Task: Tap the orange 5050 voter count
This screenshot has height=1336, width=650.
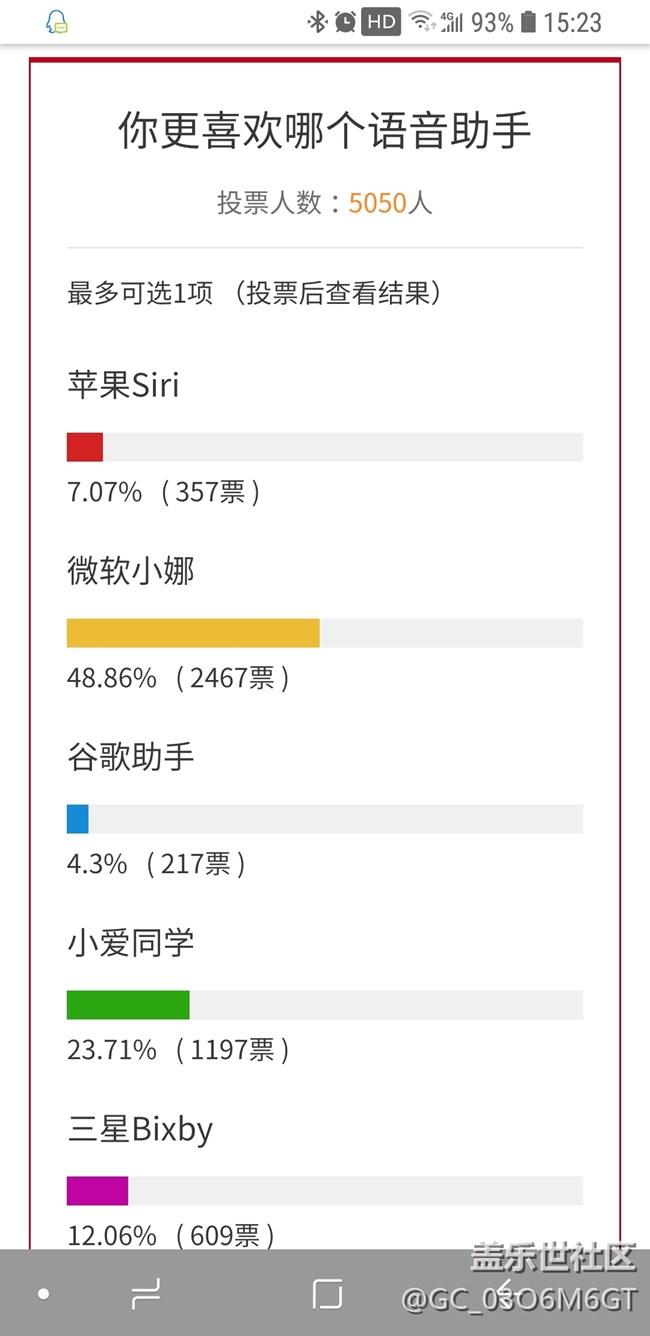Action: tap(377, 203)
